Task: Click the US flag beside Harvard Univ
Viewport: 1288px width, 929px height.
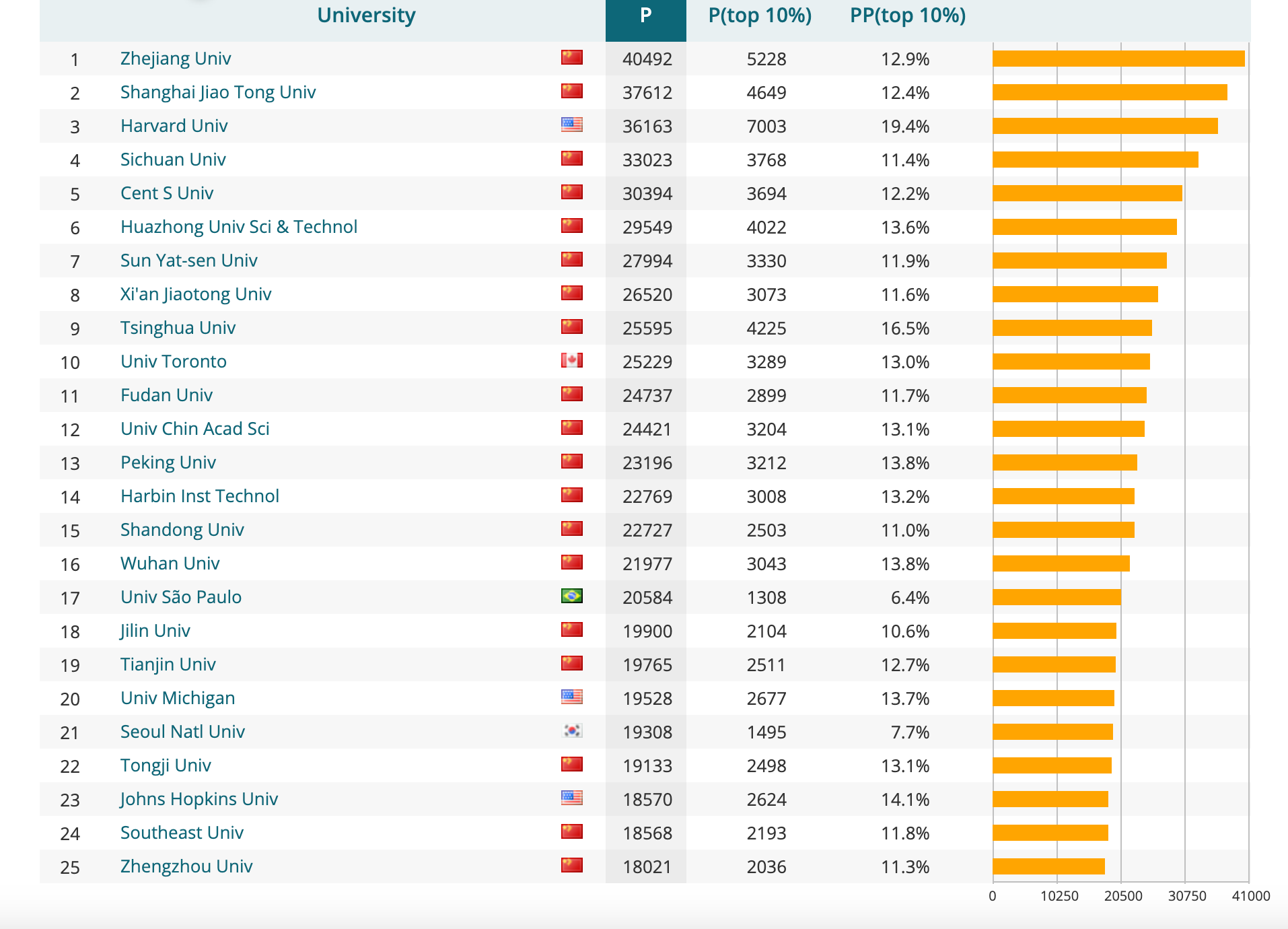Action: coord(571,125)
